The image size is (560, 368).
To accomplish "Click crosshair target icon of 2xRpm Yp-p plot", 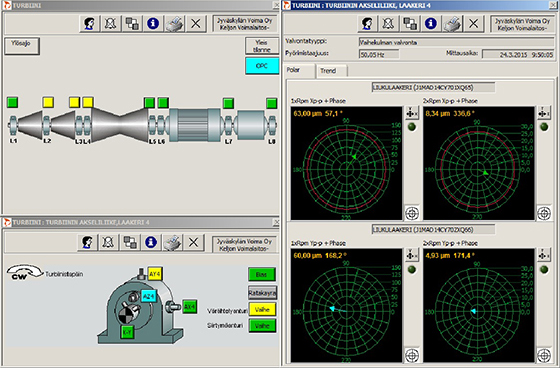I will coord(544,355).
